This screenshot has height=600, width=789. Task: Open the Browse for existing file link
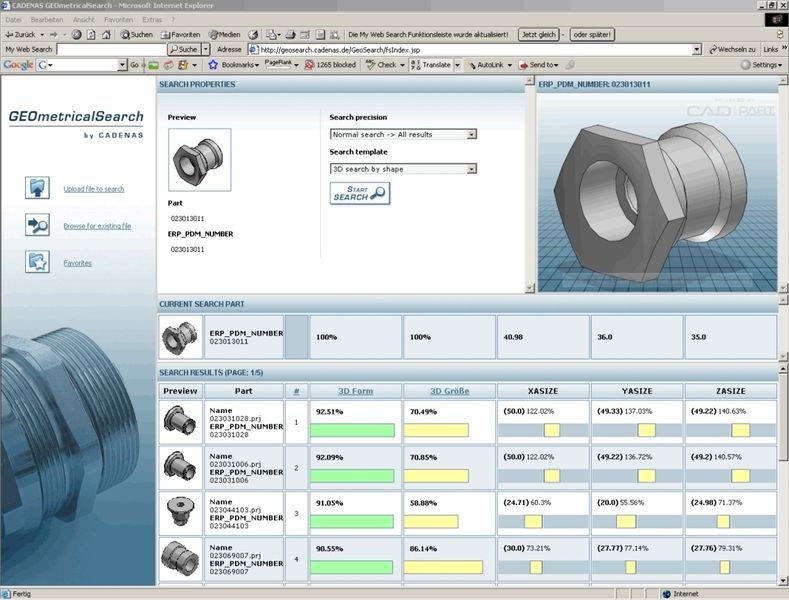coord(97,226)
